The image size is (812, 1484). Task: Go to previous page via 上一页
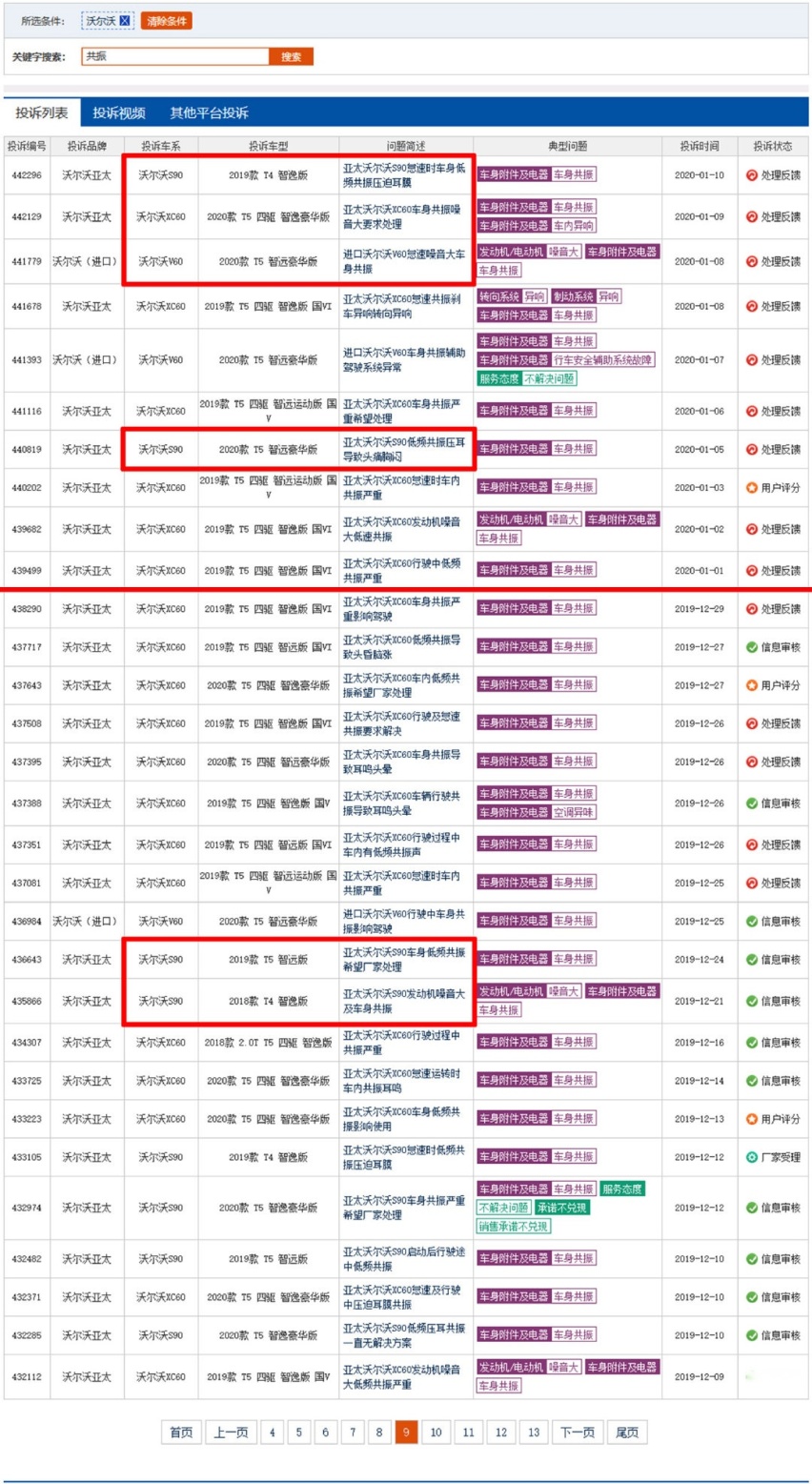(231, 1432)
